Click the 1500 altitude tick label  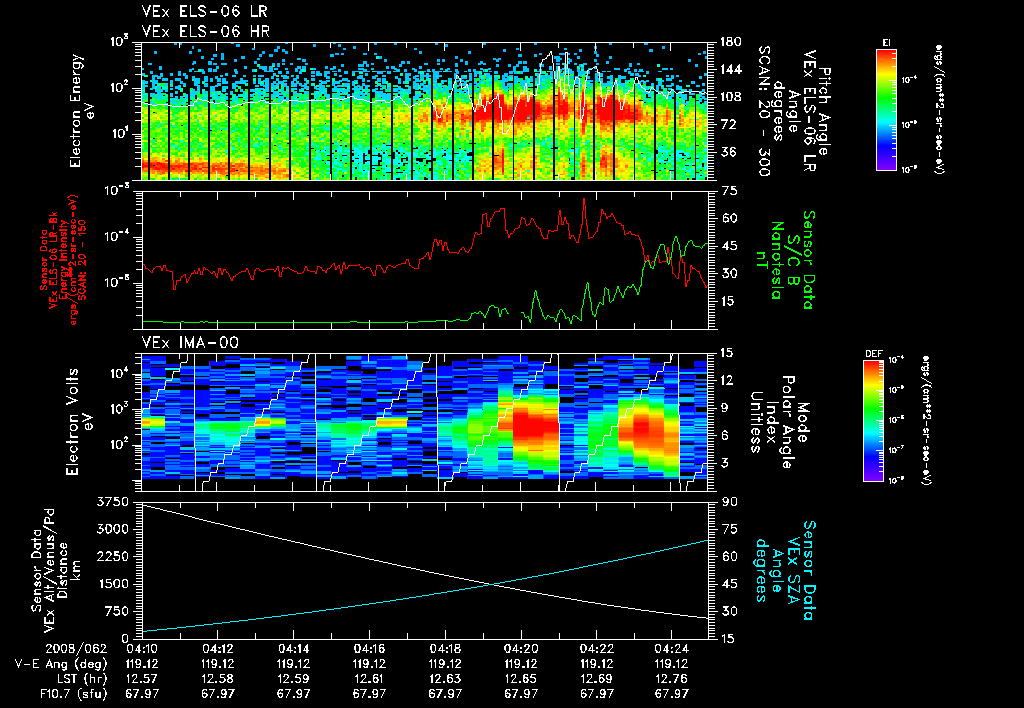point(113,585)
